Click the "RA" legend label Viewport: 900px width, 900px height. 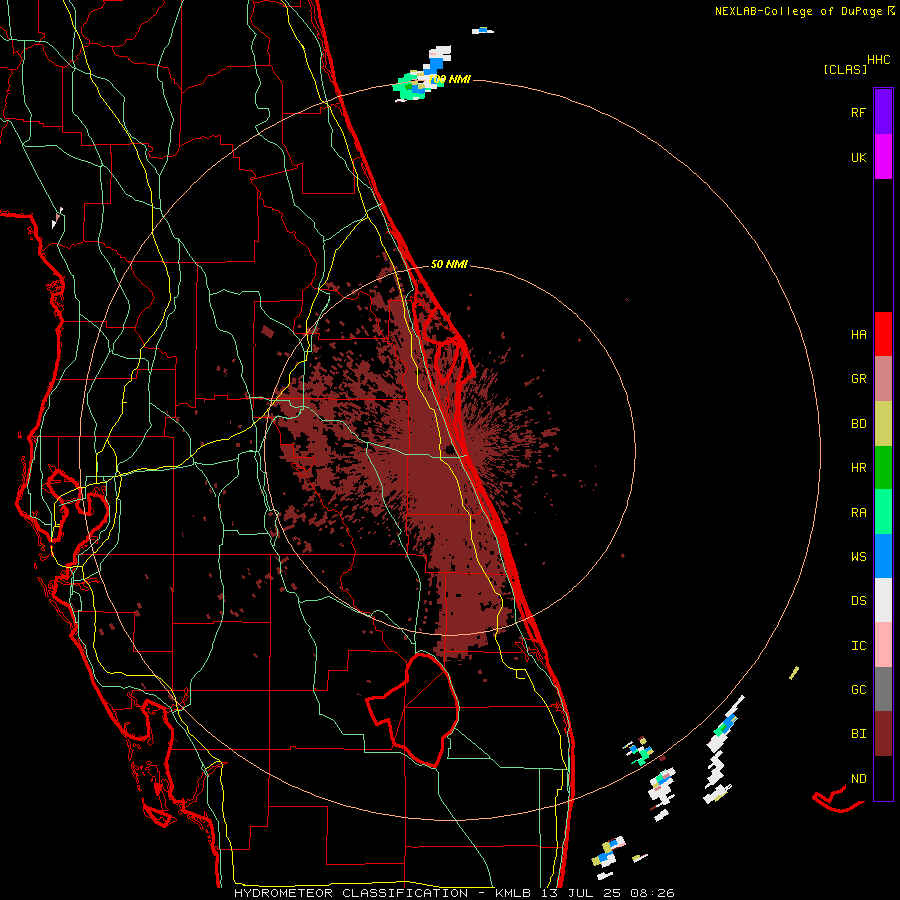pos(858,513)
